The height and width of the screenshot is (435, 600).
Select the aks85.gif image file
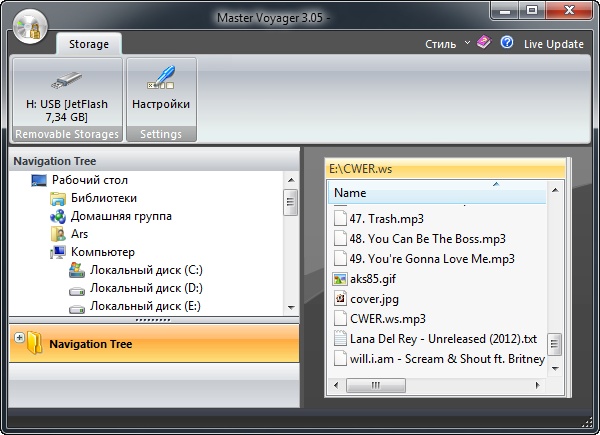pos(369,279)
